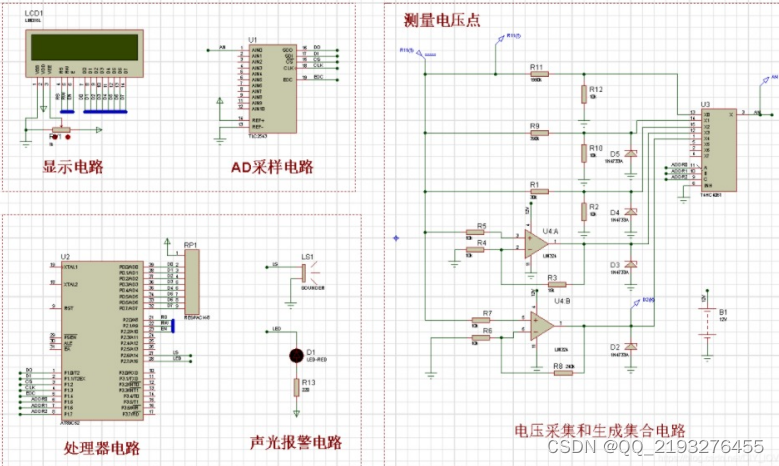Screen dimensions: 779x466
Task: Select resistor R11
Action: (x=539, y=74)
